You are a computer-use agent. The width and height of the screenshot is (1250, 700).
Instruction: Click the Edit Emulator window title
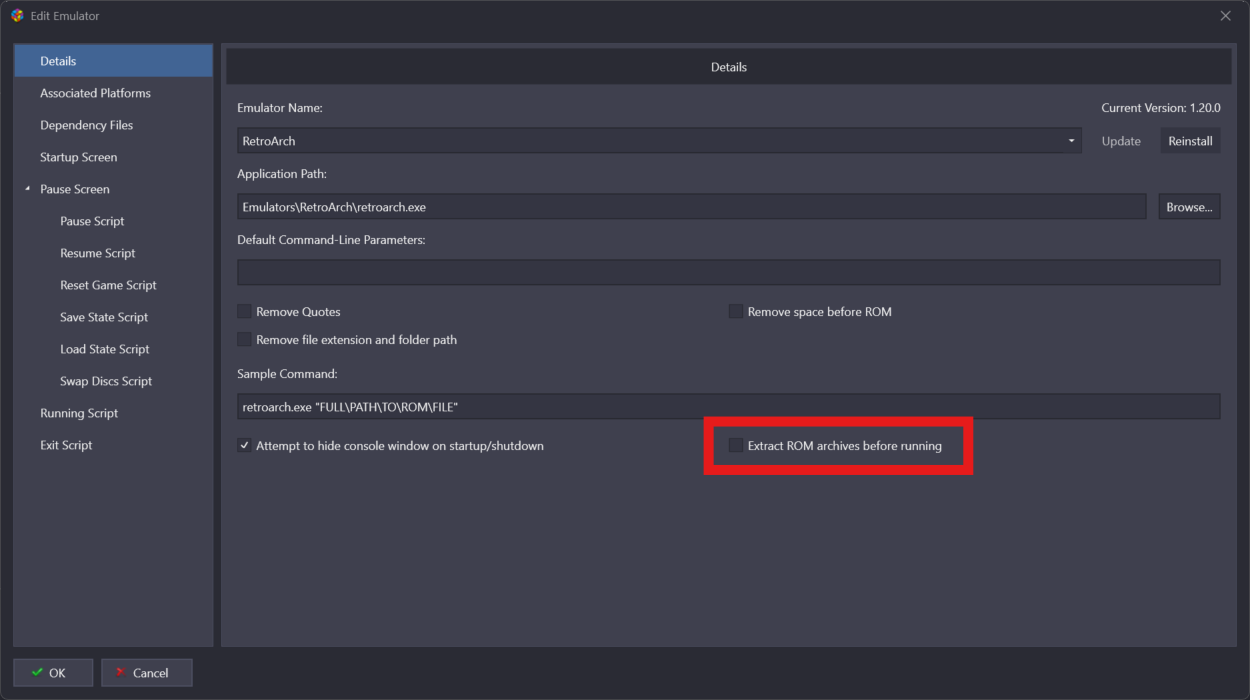65,16
